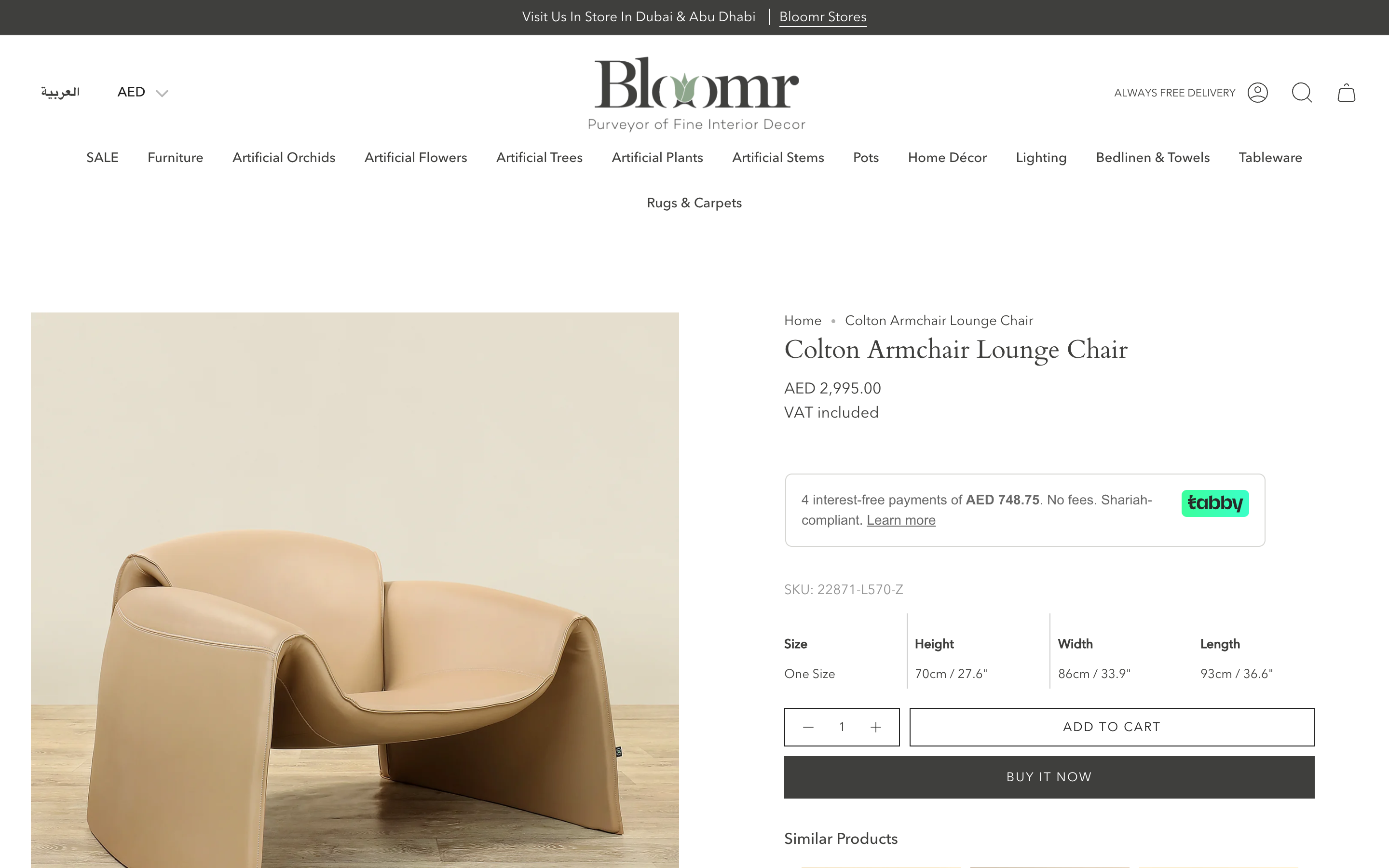Open the Artificial Orchids menu
This screenshot has width=1389, height=868.
[x=284, y=158]
